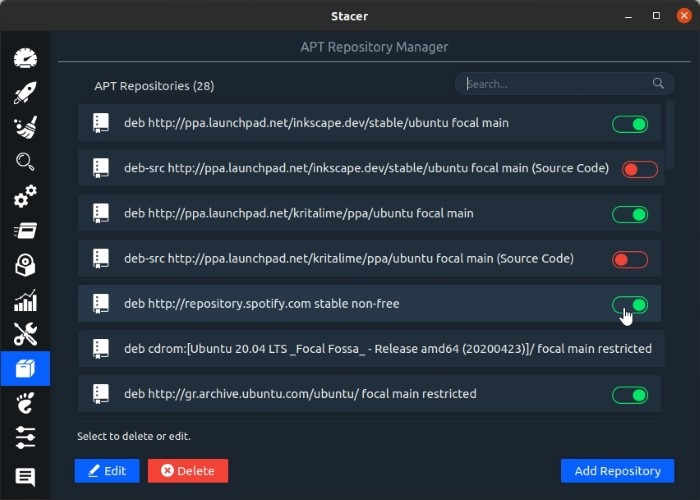Viewport: 700px width, 500px height.
Task: Minimize the Stacer window
Action: [629, 16]
